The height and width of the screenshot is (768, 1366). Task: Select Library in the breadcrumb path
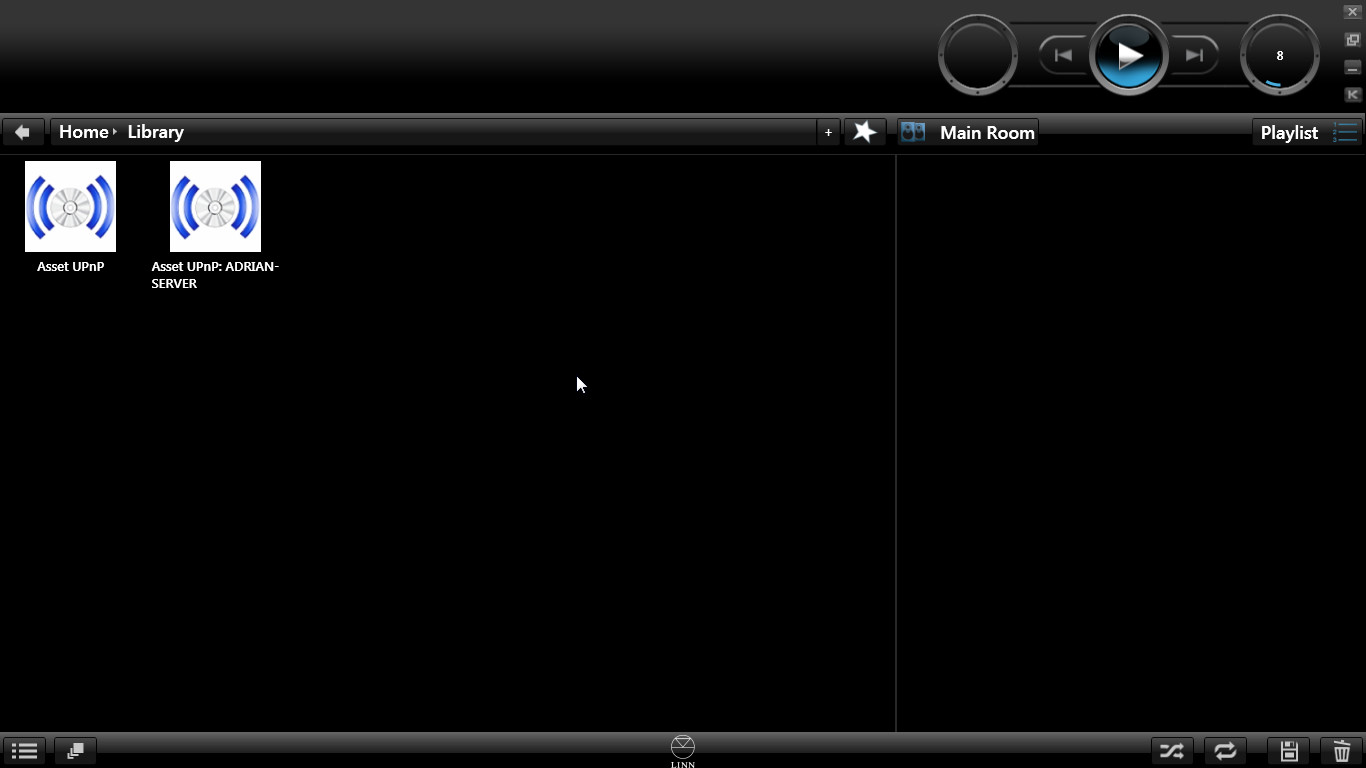pos(155,132)
